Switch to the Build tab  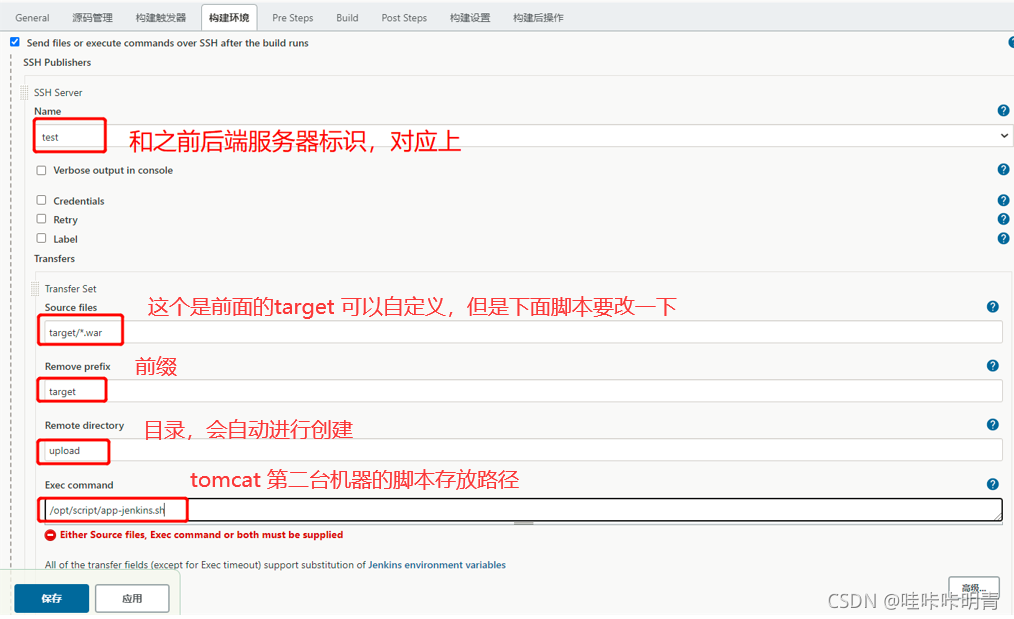click(347, 17)
